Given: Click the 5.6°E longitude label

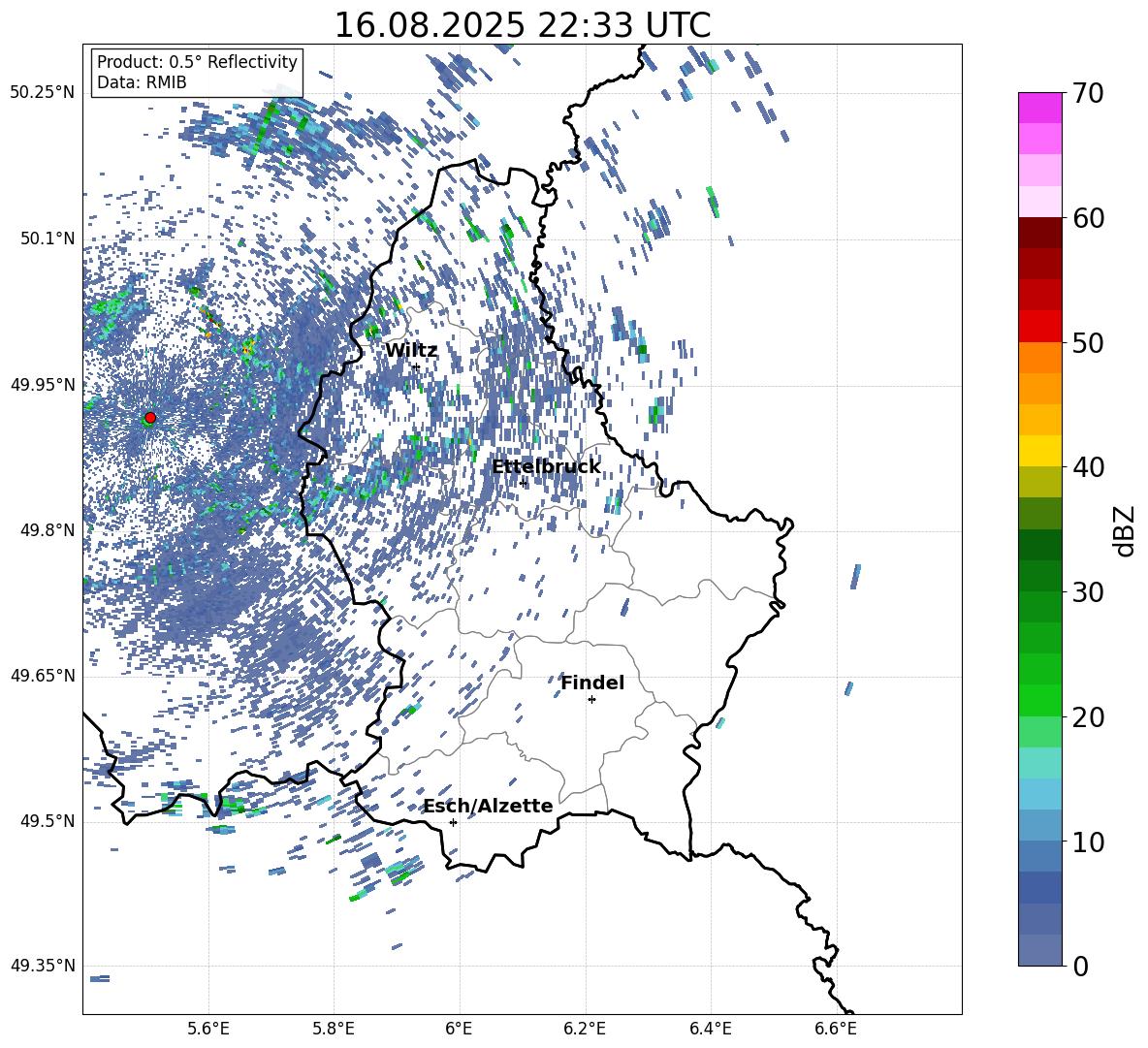Looking at the screenshot, I should pos(207,1029).
